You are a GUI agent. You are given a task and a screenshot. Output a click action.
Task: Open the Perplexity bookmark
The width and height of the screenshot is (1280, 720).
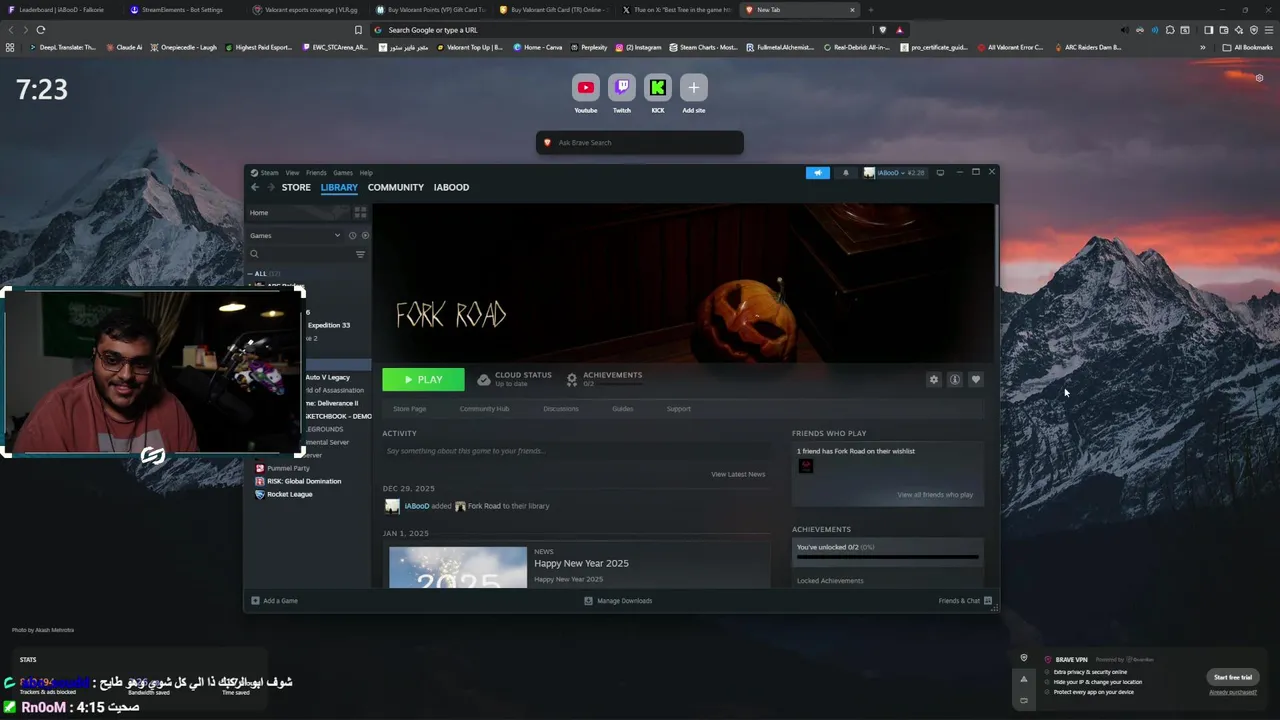coord(588,47)
